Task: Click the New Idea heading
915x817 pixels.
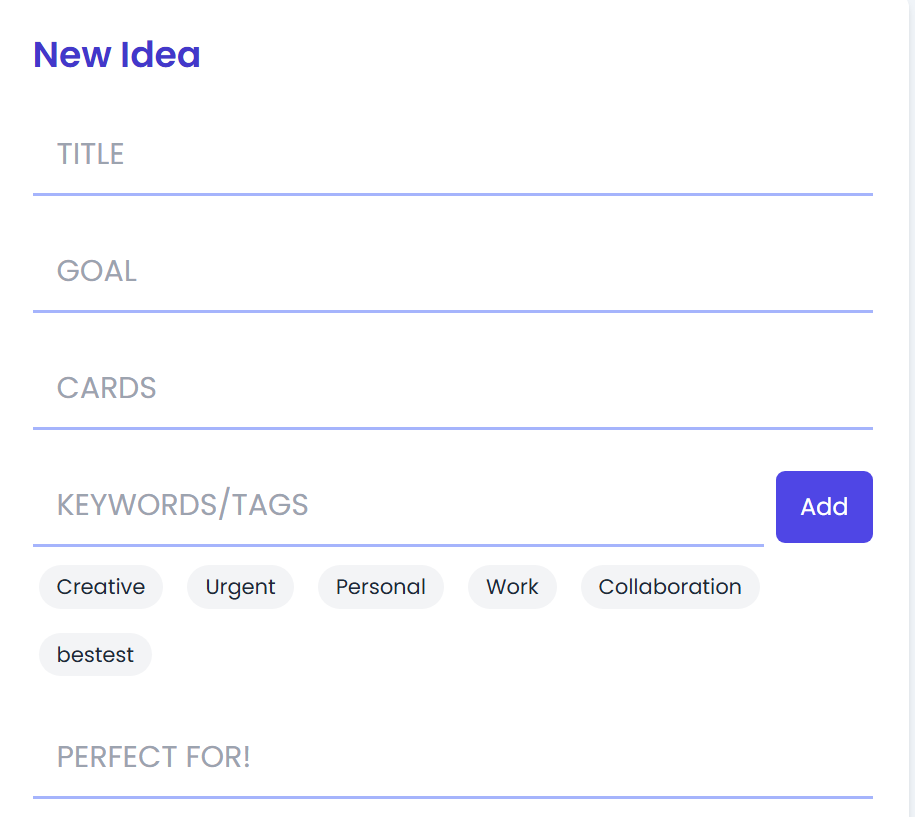Action: click(x=117, y=55)
